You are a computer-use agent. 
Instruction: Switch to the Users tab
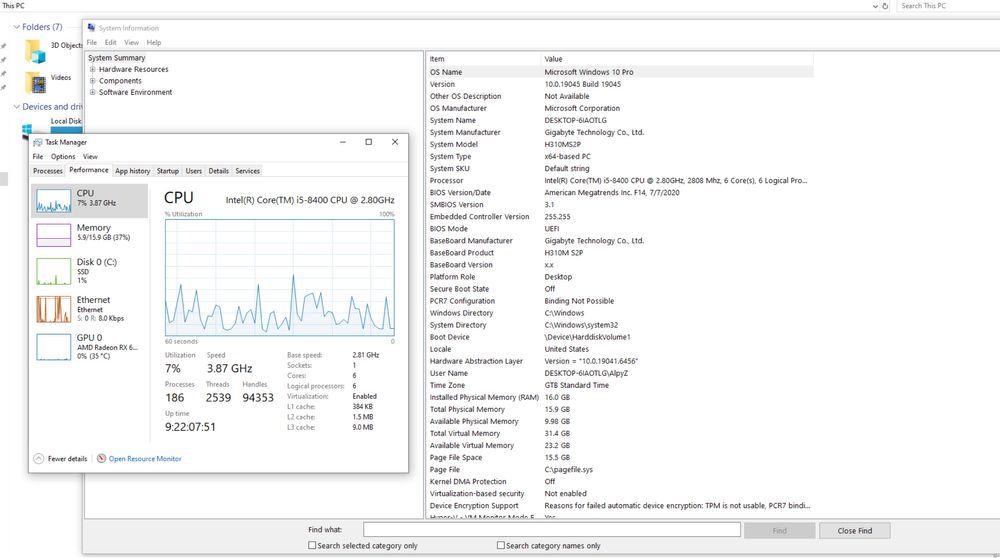193,171
